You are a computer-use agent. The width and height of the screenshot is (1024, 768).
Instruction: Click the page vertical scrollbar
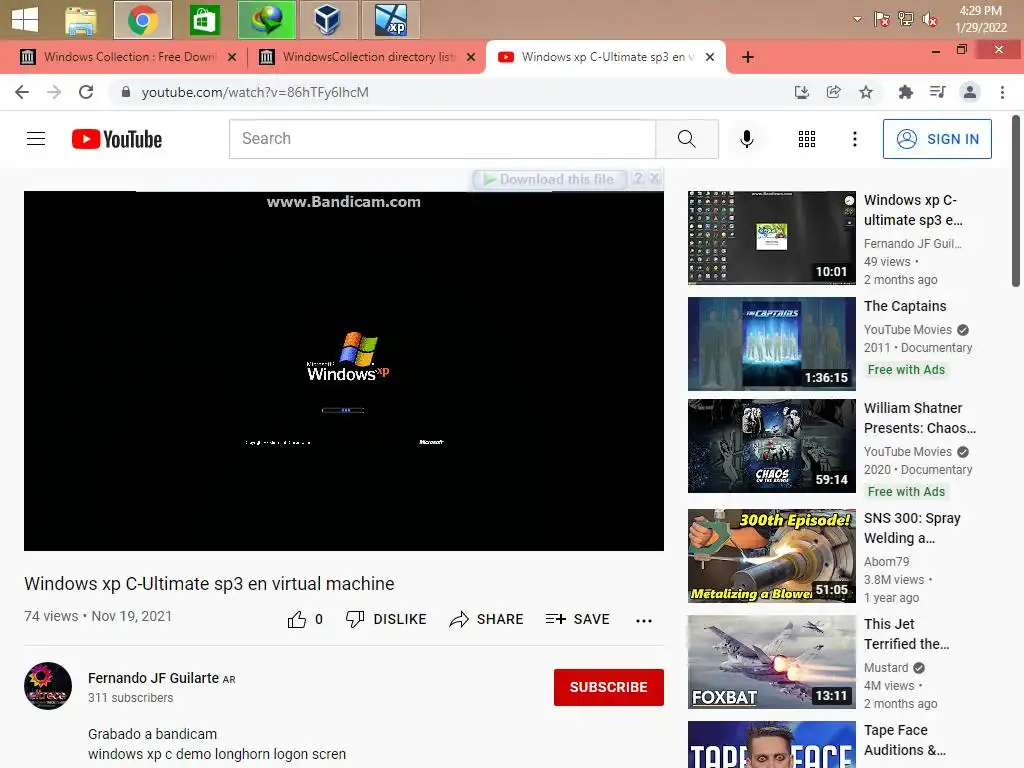(1016, 201)
